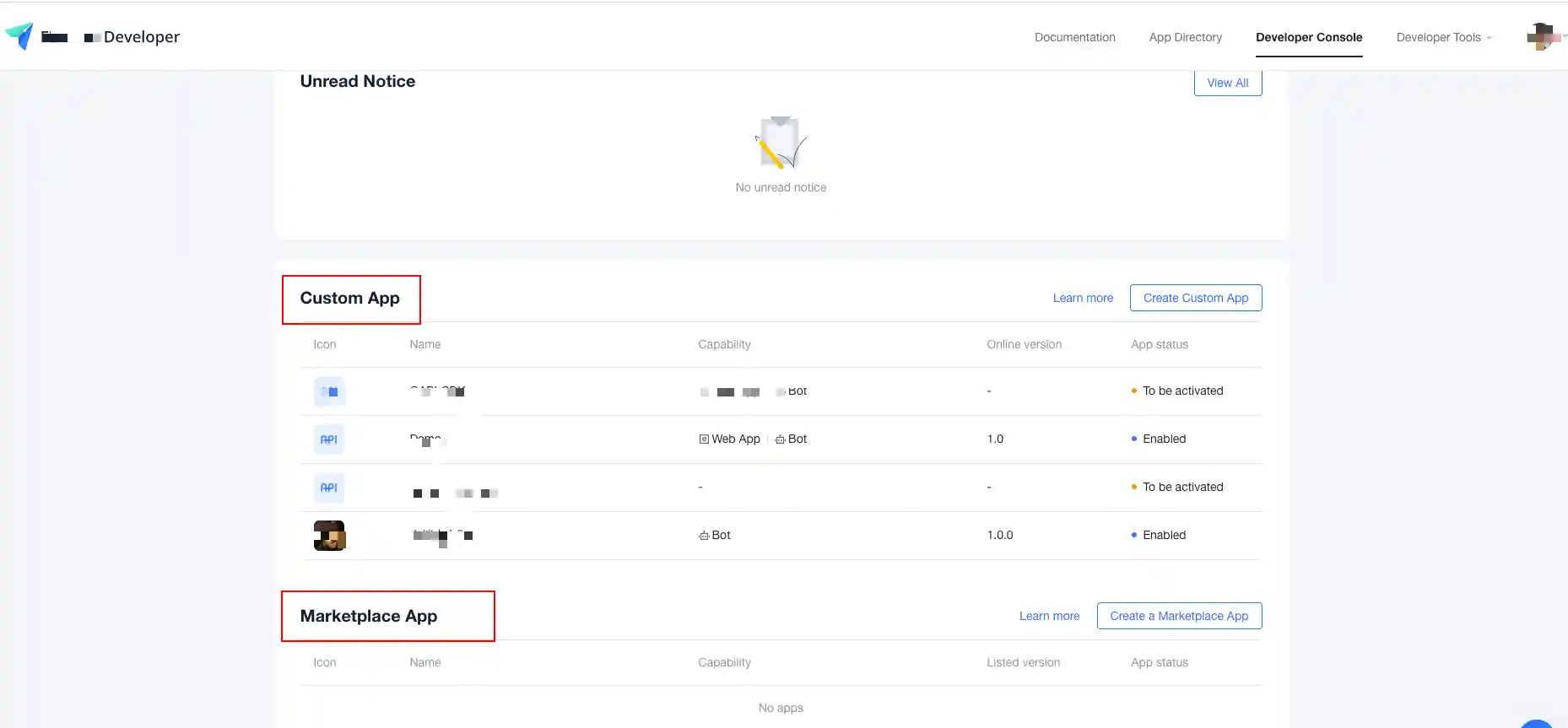The width and height of the screenshot is (1568, 728).
Task: Click the 'No unread notice' text
Action: coord(781,187)
